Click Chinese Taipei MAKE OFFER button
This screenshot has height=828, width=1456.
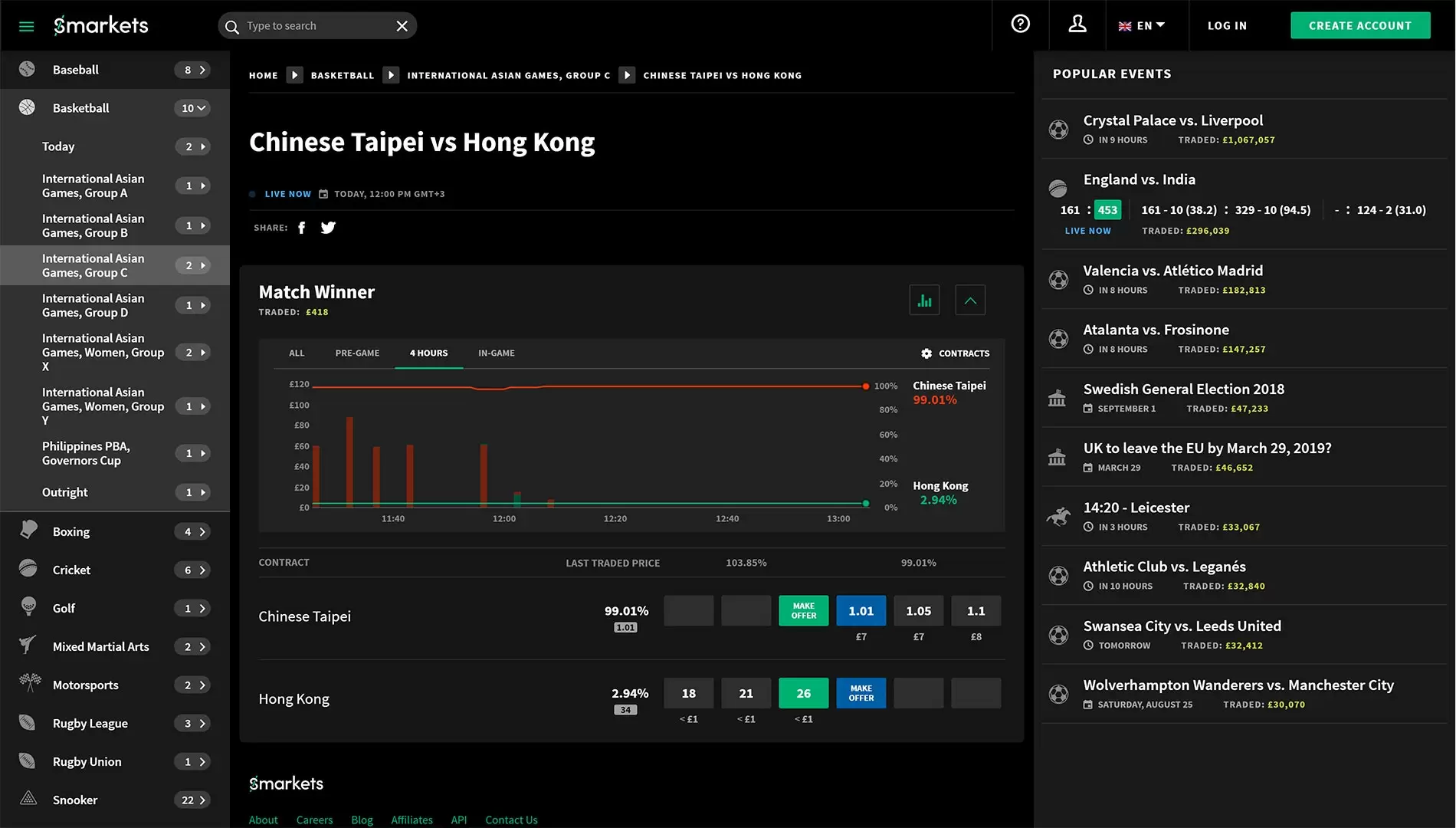(x=803, y=611)
